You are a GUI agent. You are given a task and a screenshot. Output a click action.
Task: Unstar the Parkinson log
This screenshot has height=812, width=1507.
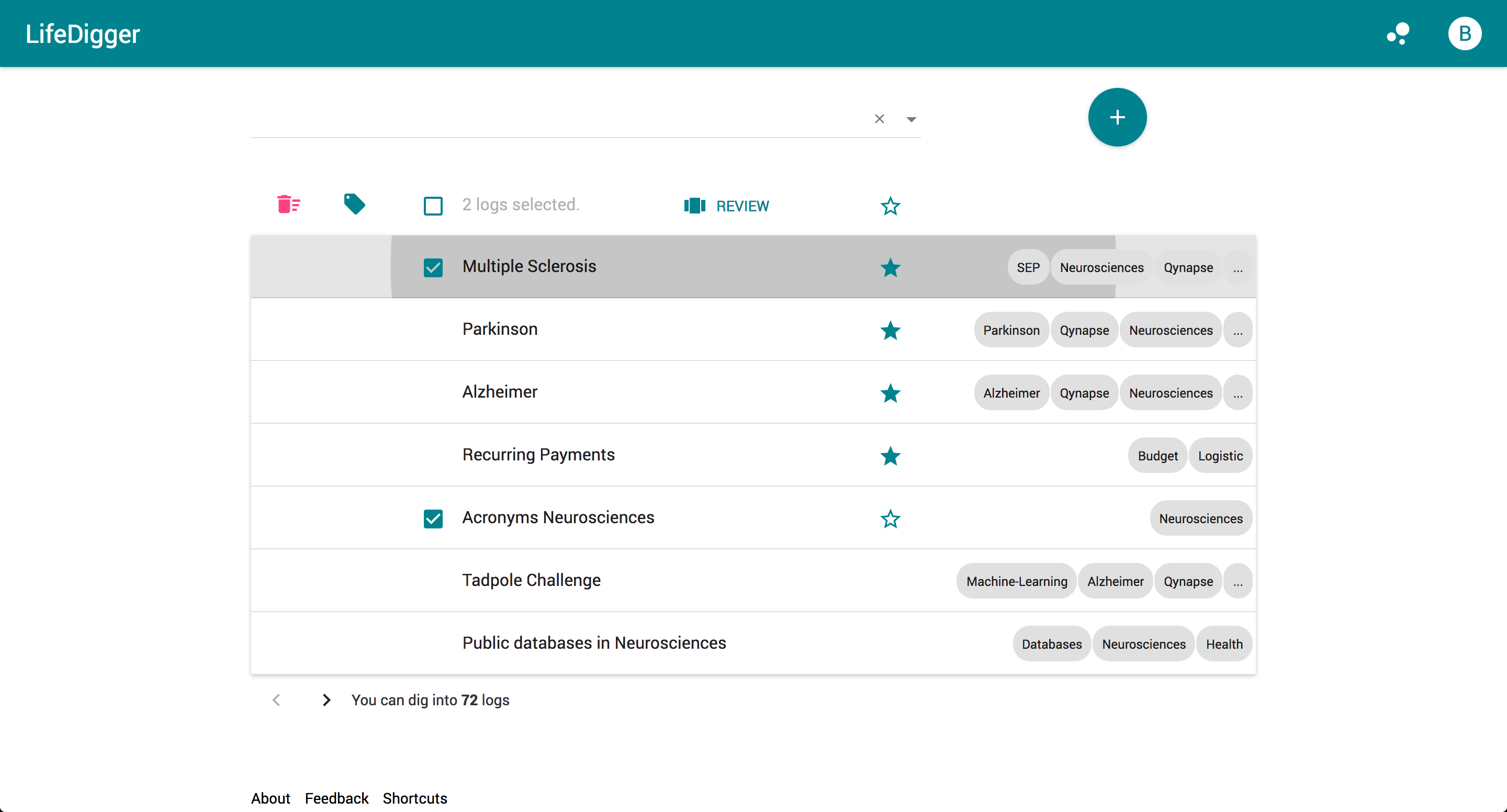(890, 331)
